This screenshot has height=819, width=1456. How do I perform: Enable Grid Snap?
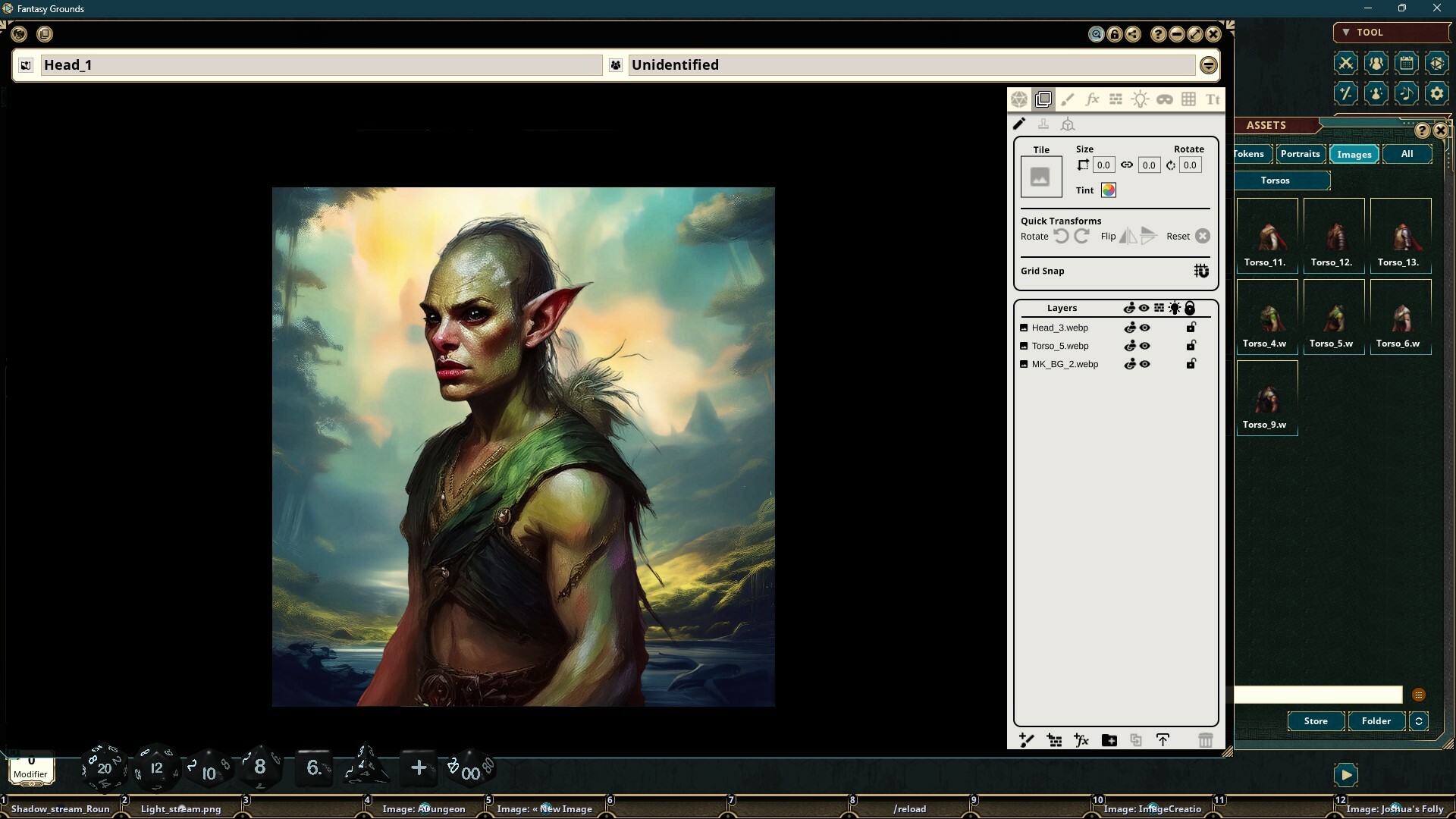point(1201,271)
